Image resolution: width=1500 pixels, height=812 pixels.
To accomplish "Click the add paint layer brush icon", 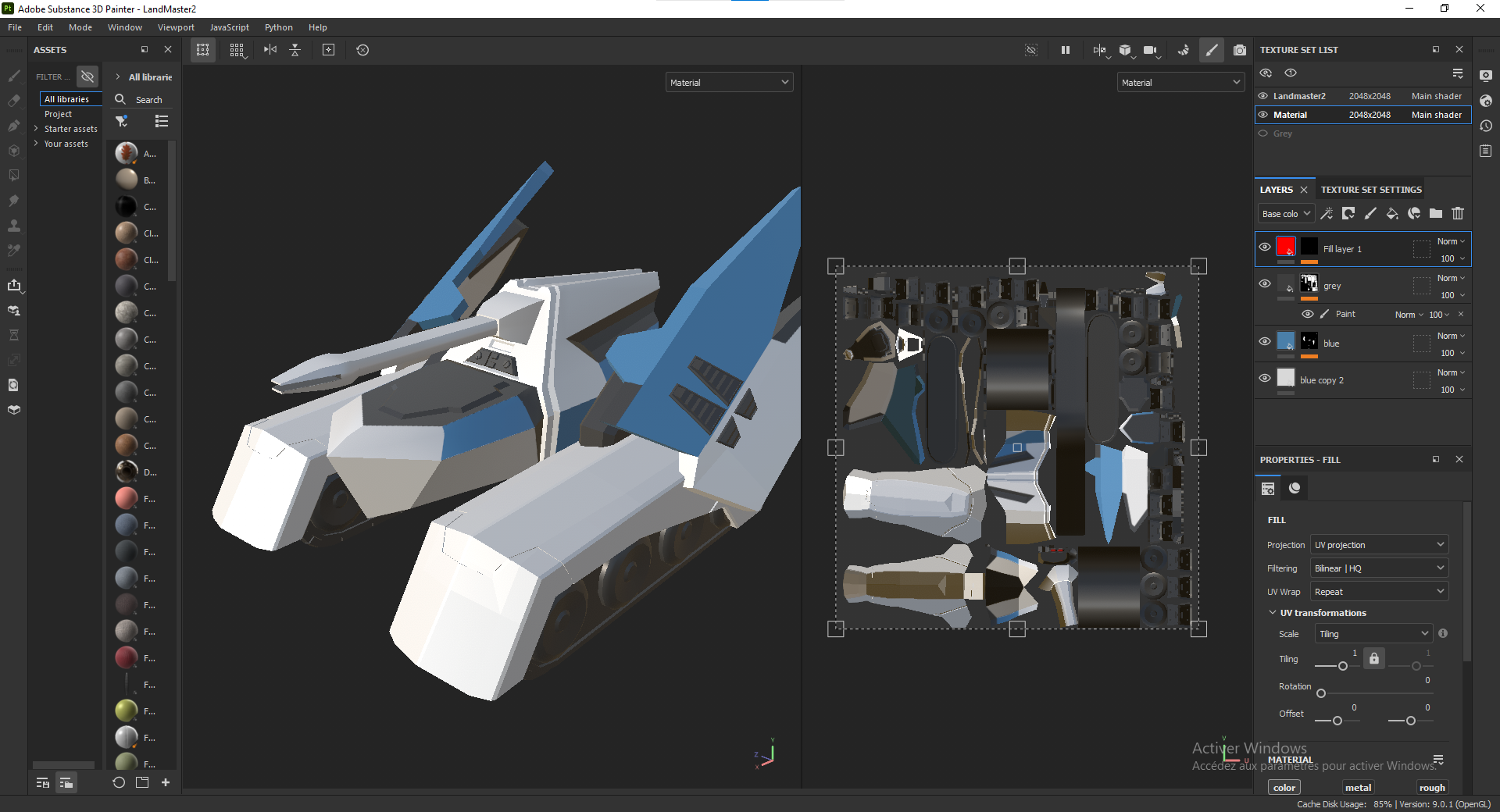I will [x=1370, y=213].
